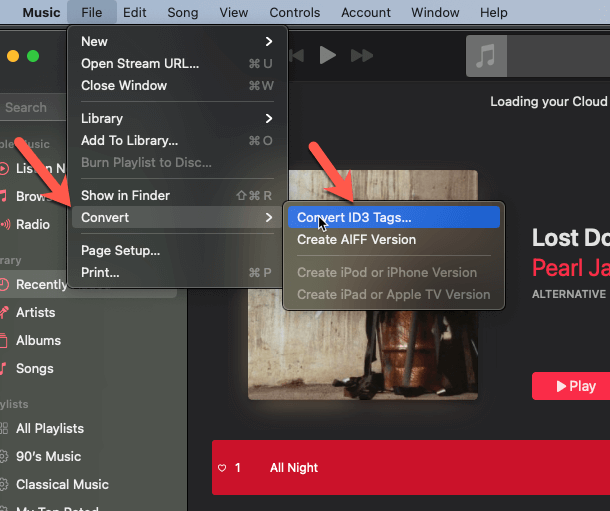Click the Songs note icon
Image resolution: width=610 pixels, height=511 pixels.
[x=4, y=368]
